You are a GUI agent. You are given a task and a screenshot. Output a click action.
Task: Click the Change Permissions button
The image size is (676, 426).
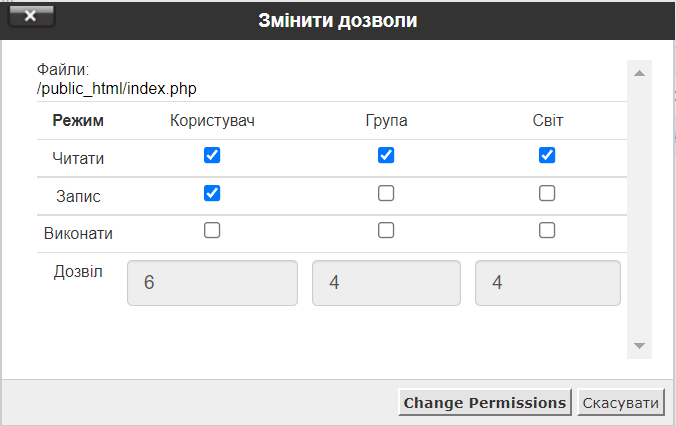(x=484, y=403)
